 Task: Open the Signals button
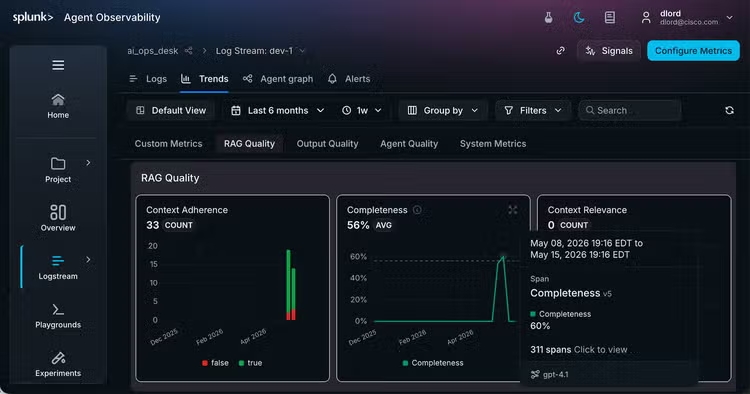pos(609,51)
